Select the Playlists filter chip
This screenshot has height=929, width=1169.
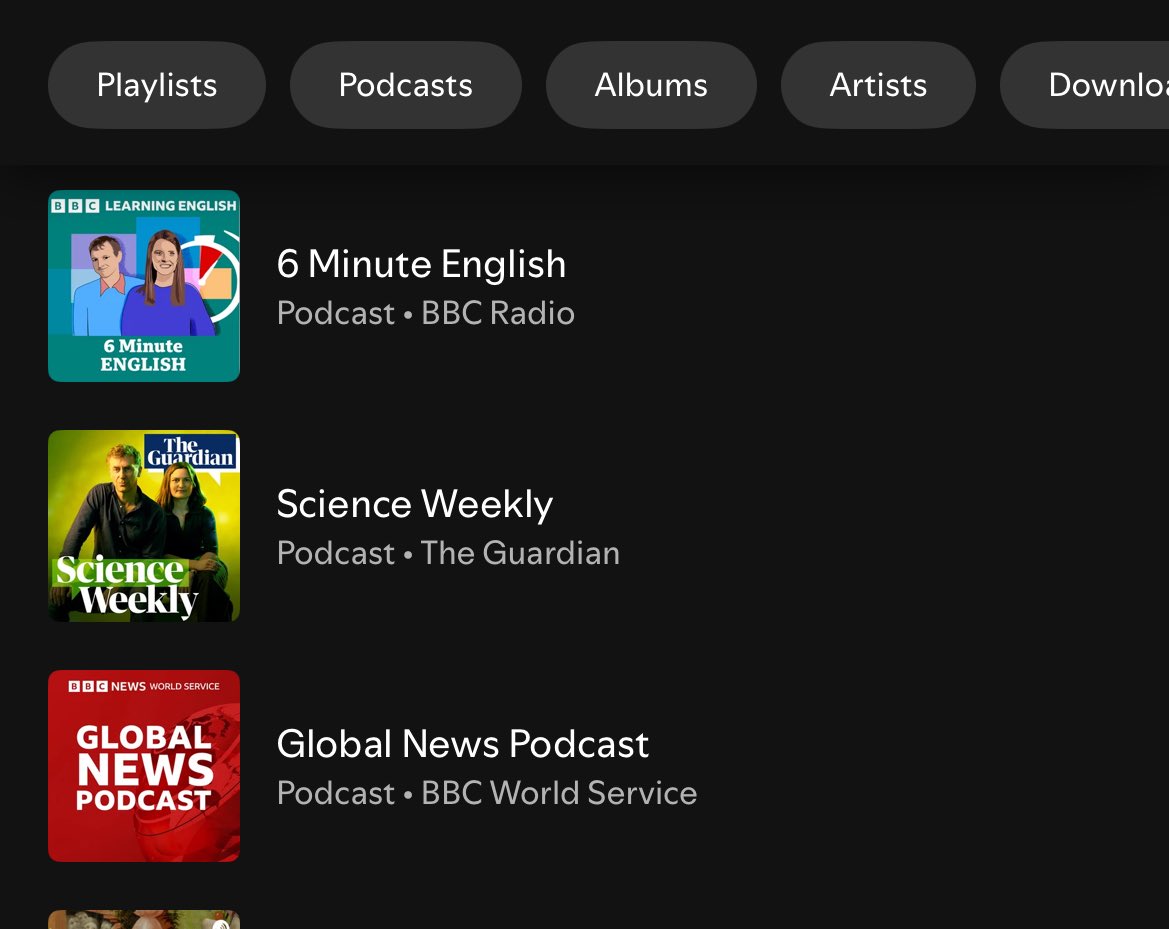[157, 85]
